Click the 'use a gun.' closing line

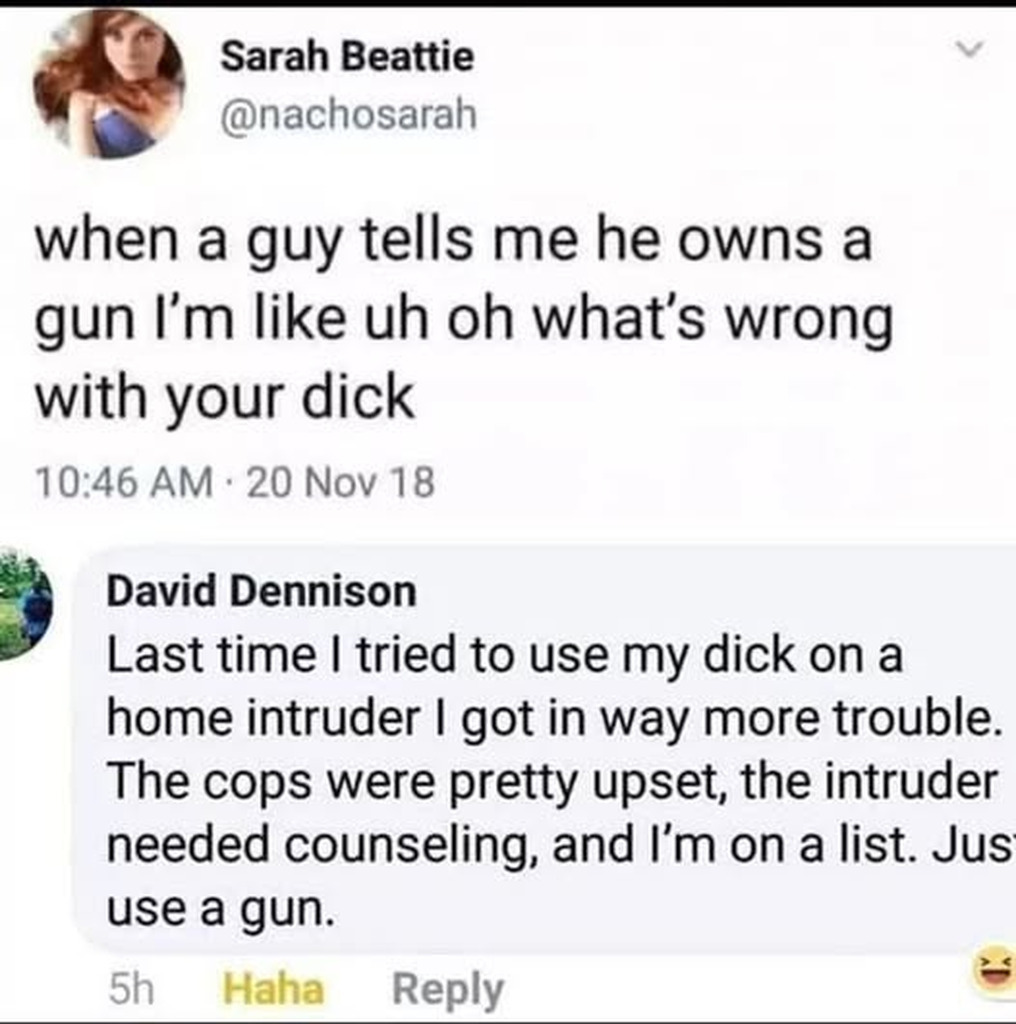[x=221, y=910]
